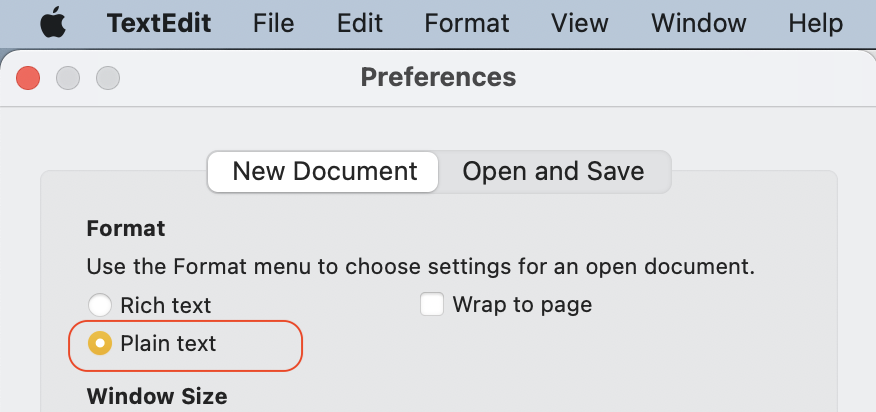Open the Apple menu

click(53, 23)
